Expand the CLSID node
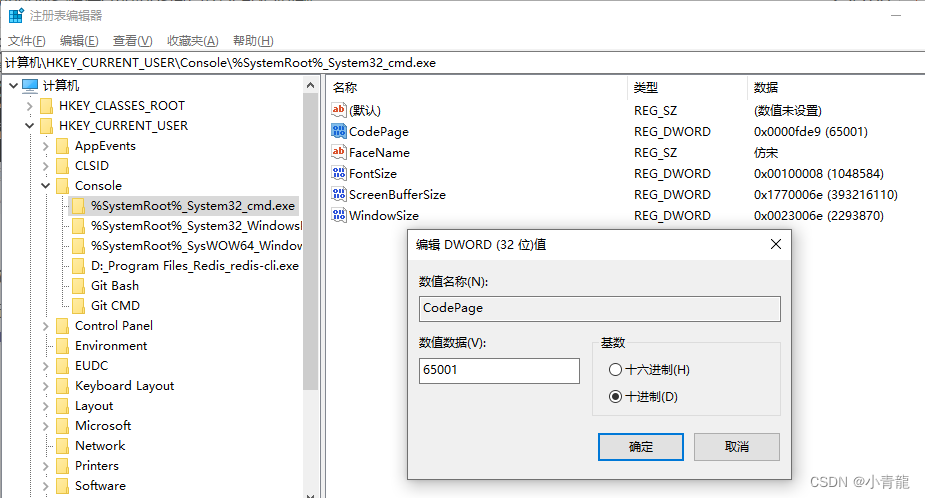This screenshot has height=498, width=925. (x=45, y=166)
